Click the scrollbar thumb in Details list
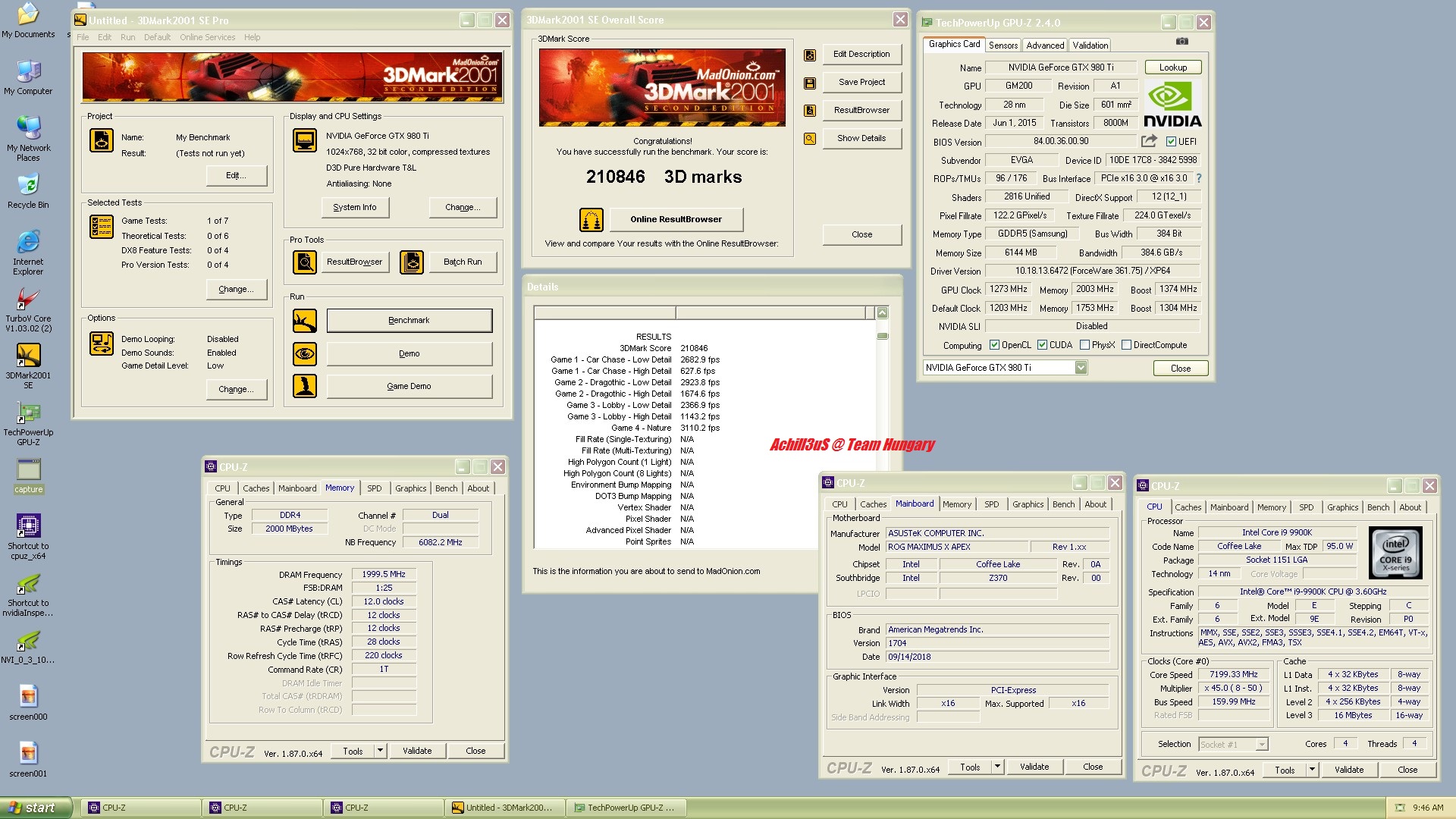1456x819 pixels. click(882, 336)
